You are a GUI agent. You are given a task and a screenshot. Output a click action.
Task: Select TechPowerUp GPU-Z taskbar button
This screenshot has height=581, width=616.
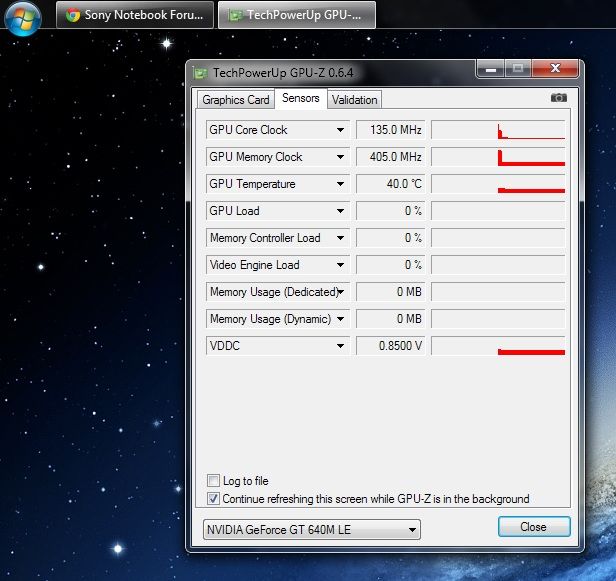click(297, 15)
